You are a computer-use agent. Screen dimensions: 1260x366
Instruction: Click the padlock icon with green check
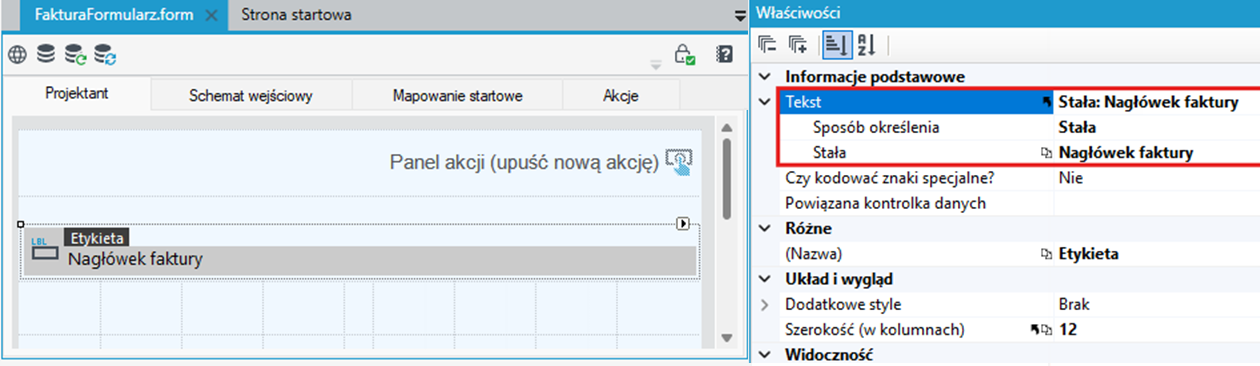[x=685, y=54]
